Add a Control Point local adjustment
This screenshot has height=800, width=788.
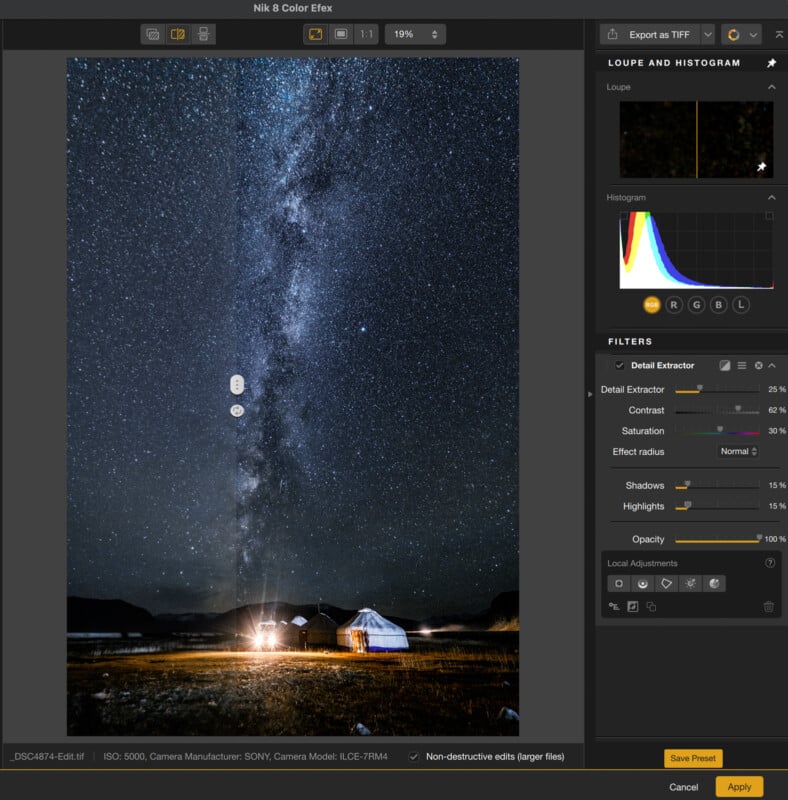pyautogui.click(x=619, y=583)
